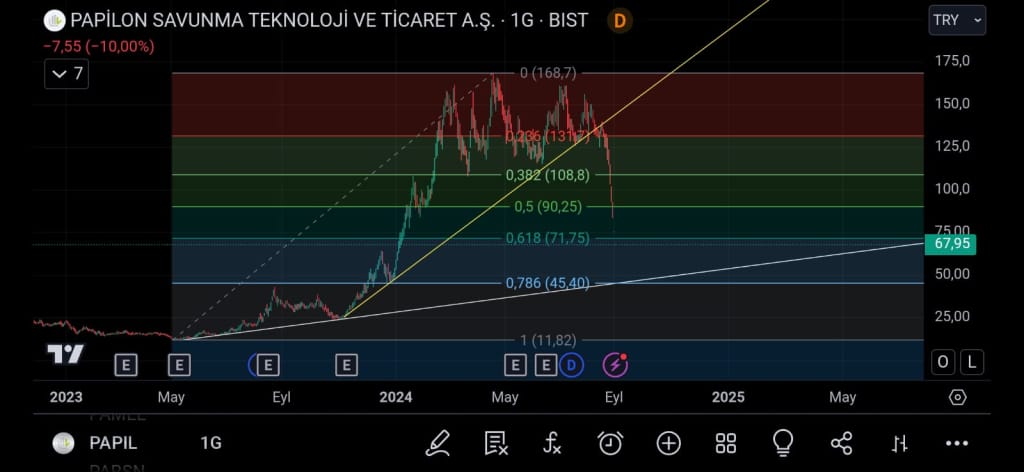Open the drawing tools pencil icon
This screenshot has width=1024, height=472.
pos(437,443)
